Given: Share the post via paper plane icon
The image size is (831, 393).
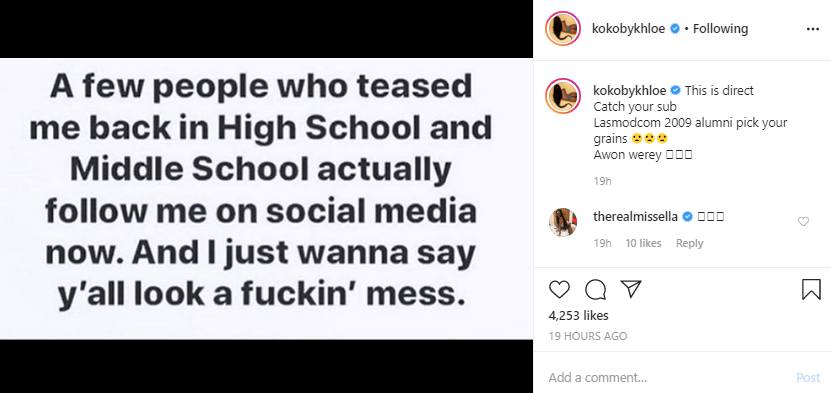Looking at the screenshot, I should point(631,289).
